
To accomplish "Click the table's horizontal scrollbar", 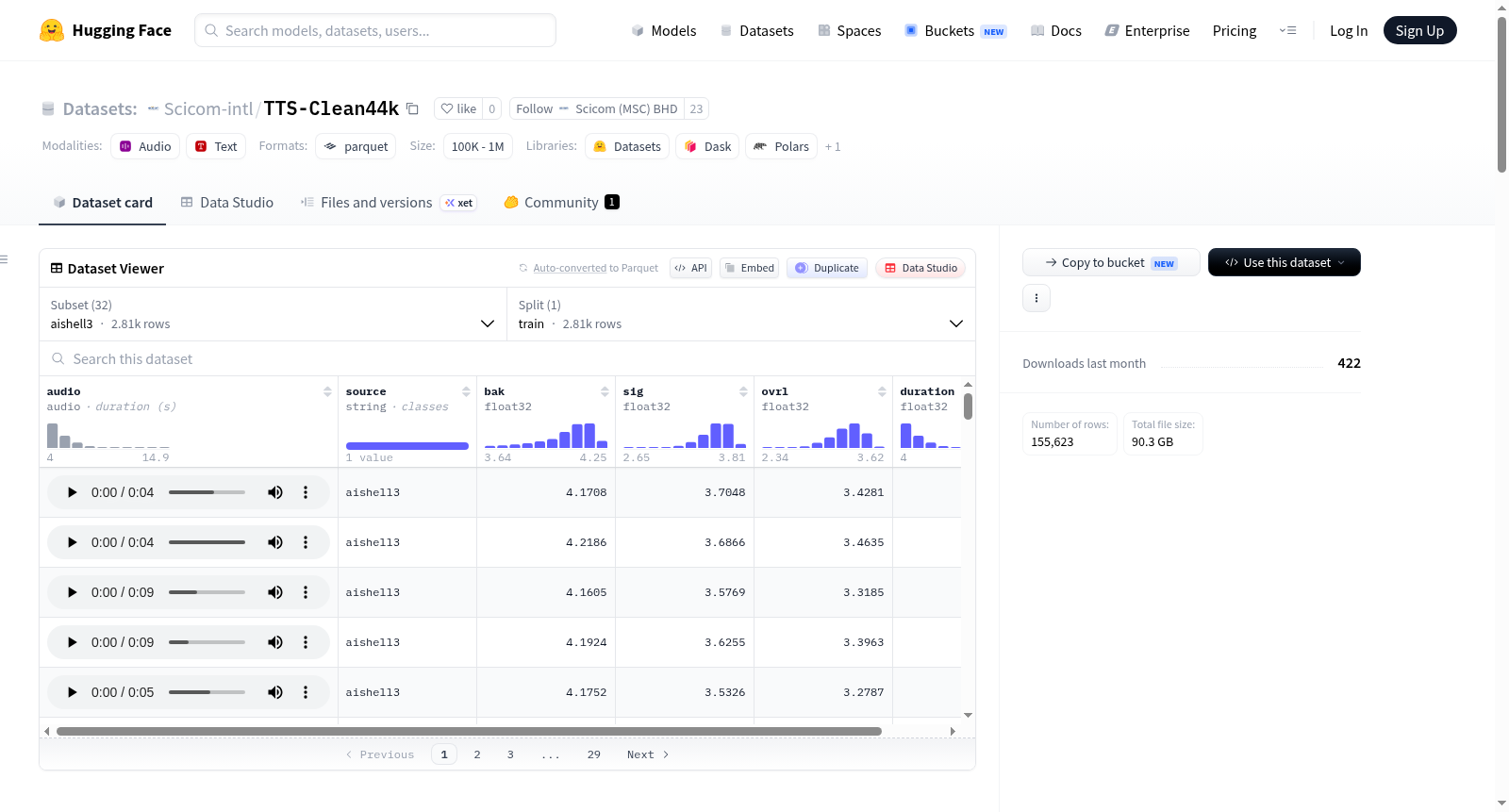I will tap(469, 731).
